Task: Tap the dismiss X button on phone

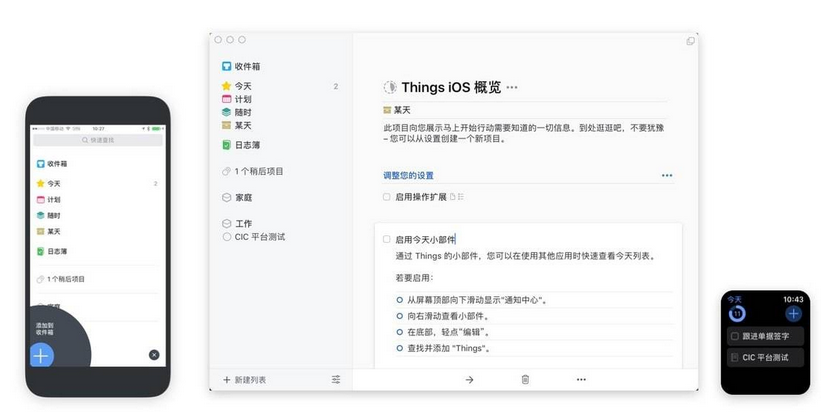Action: 154,355
